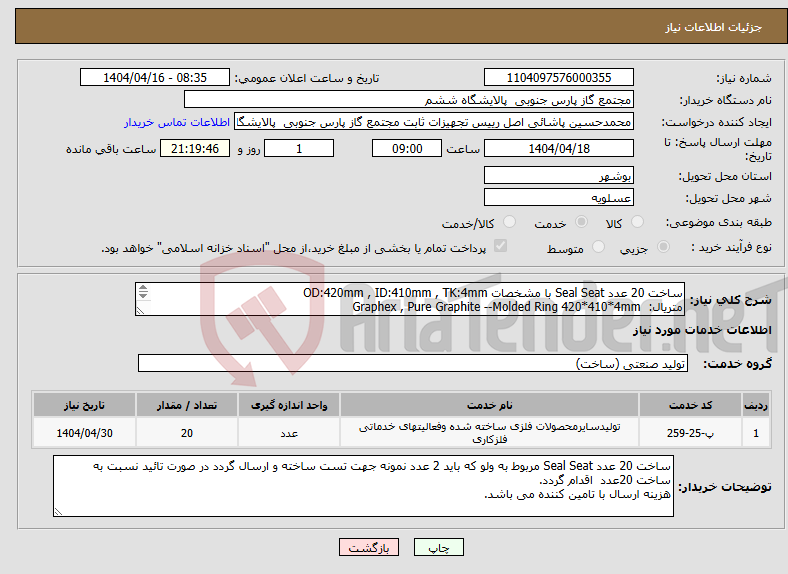Image resolution: width=788 pixels, height=574 pixels.
Task: Click the general description text area
Action: pyautogui.click(x=410, y=299)
